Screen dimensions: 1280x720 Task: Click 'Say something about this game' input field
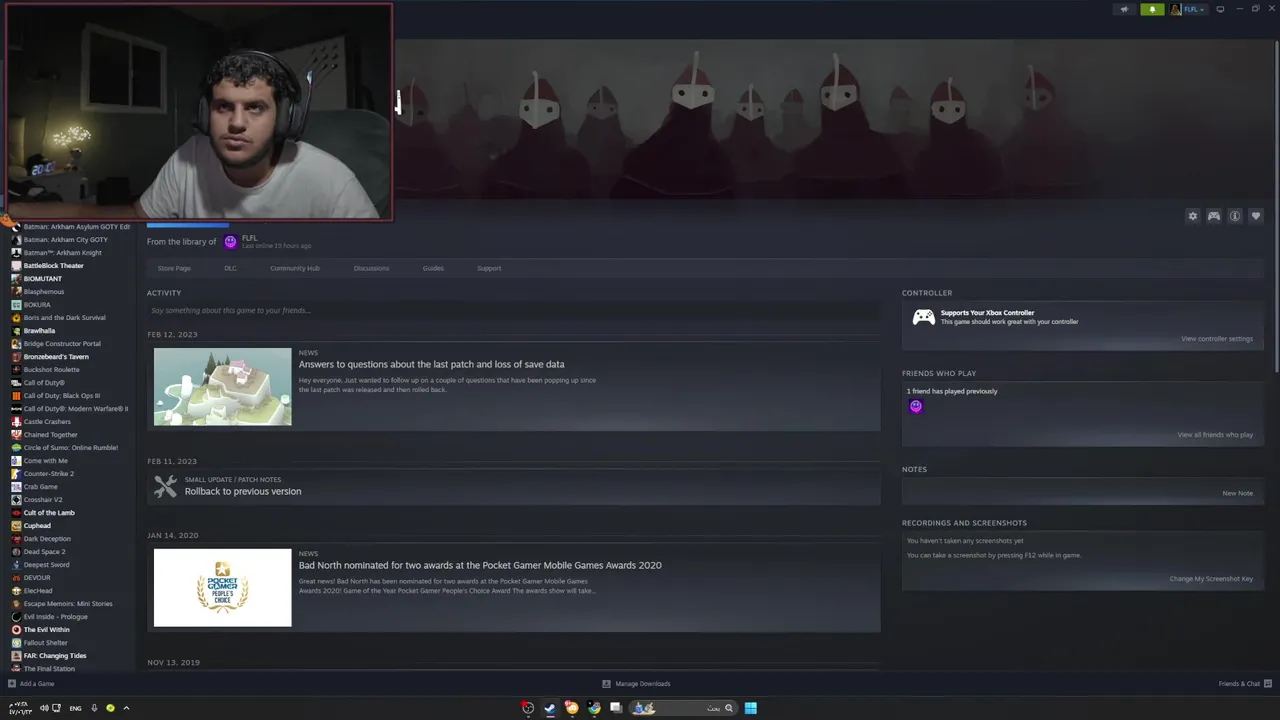coord(514,311)
